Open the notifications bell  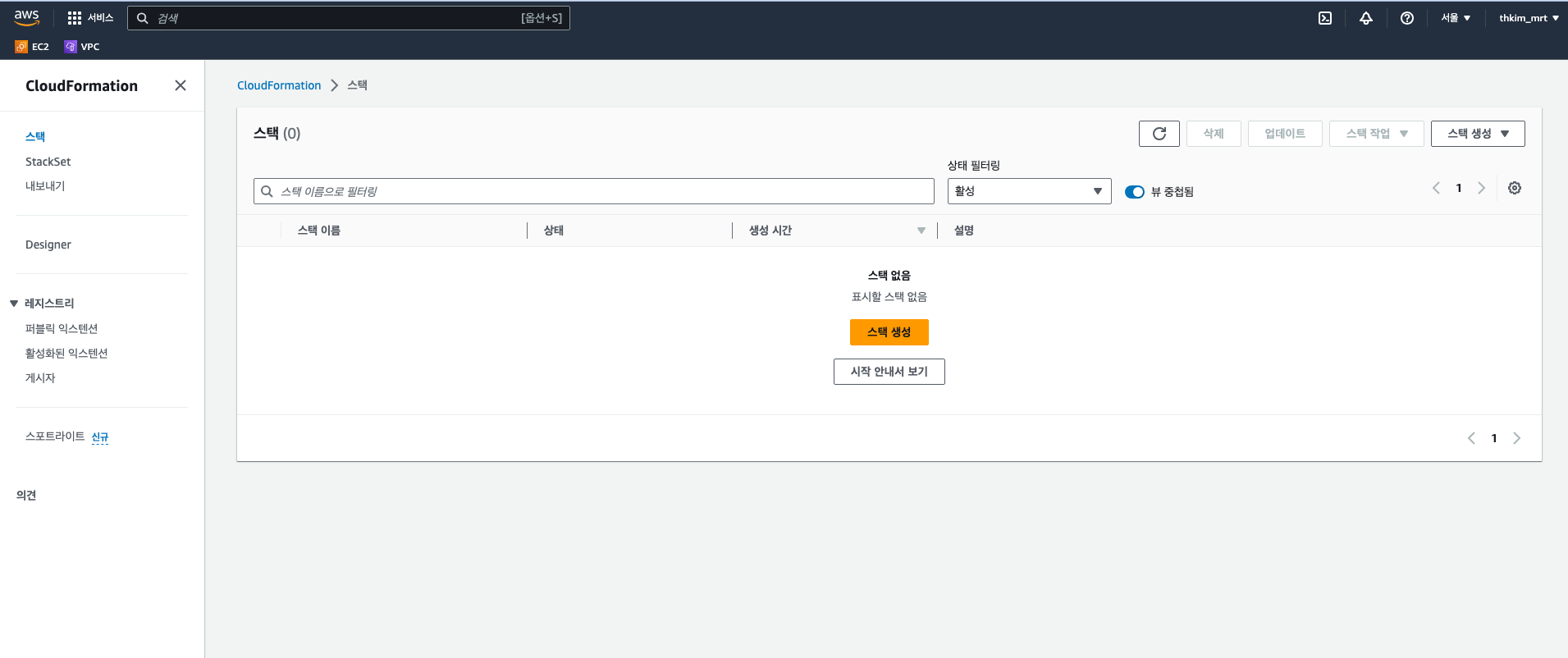coord(1366,18)
